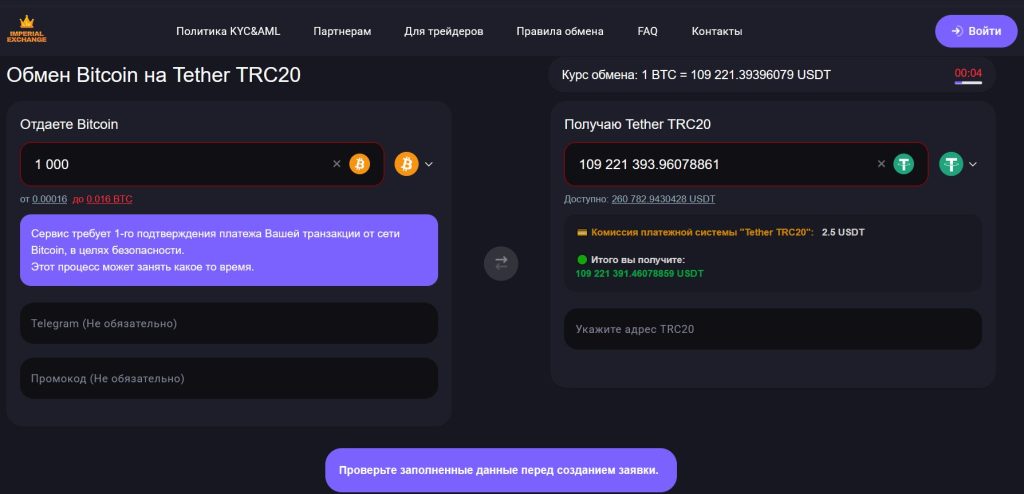Click the Bitcoin icon inside amount field
1024x494 pixels.
pos(359,164)
